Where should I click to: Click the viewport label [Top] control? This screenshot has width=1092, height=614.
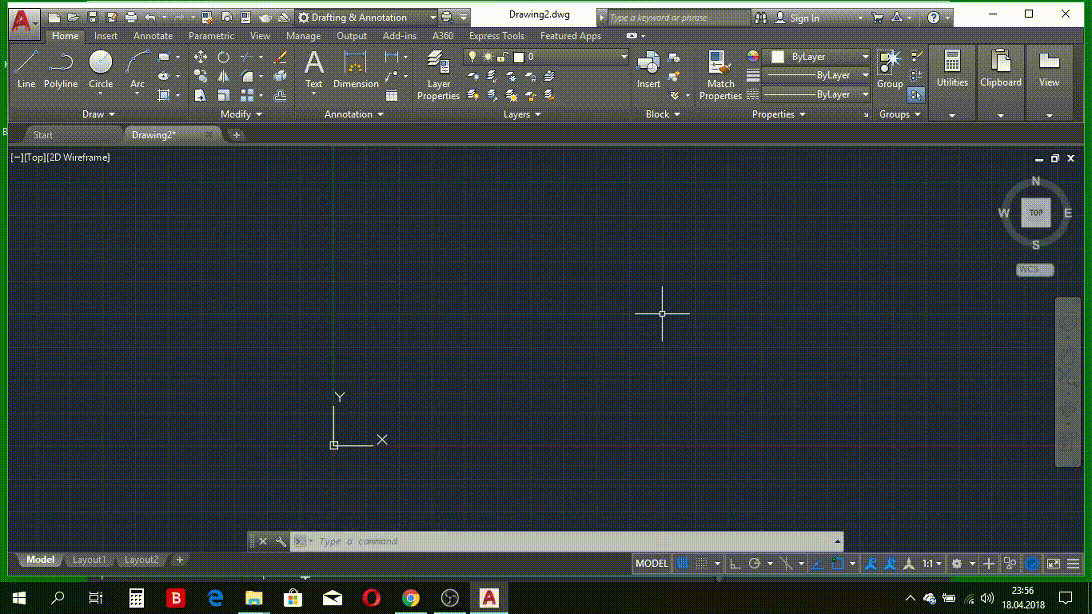click(34, 157)
